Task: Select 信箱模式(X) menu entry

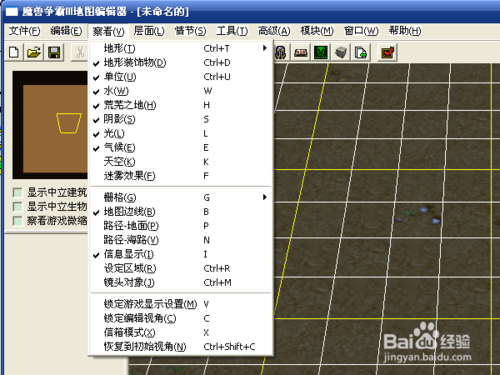Action: pos(181,332)
